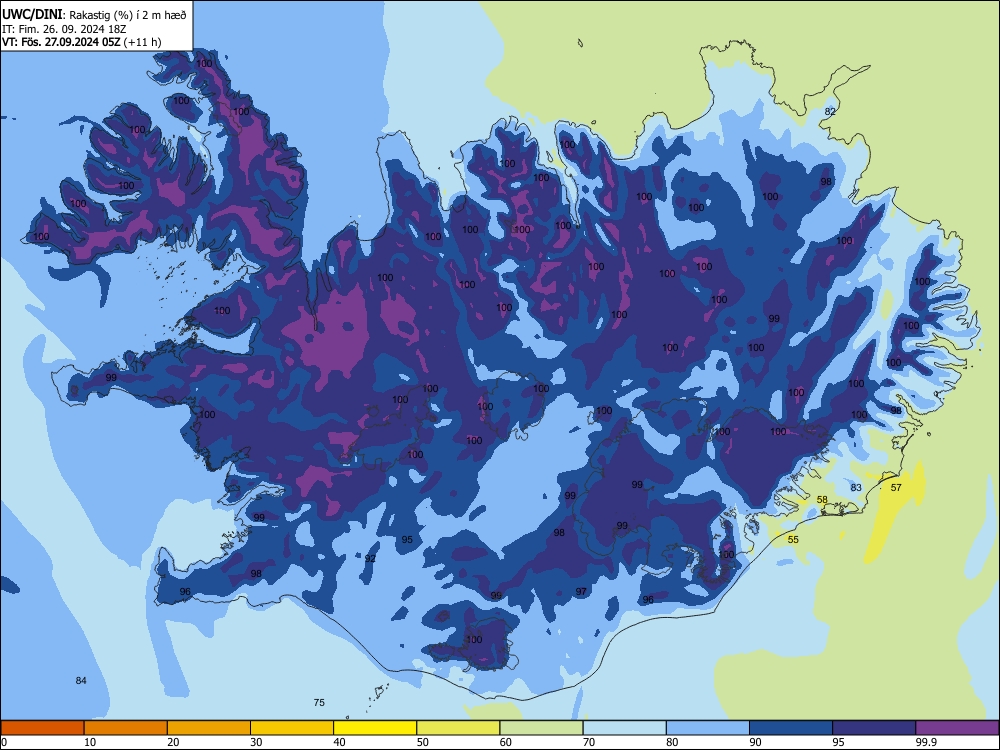Image resolution: width=1000 pixels, height=750 pixels.
Task: Click the legend label 70
Action: pyautogui.click(x=589, y=742)
